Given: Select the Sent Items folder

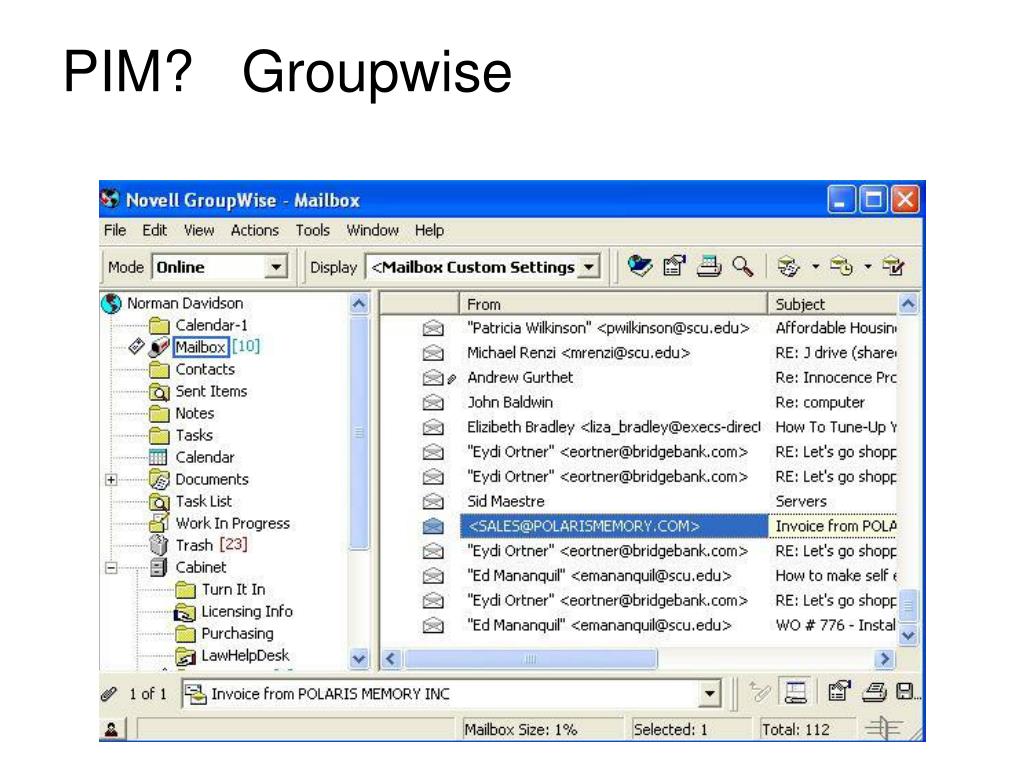Looking at the screenshot, I should [211, 392].
